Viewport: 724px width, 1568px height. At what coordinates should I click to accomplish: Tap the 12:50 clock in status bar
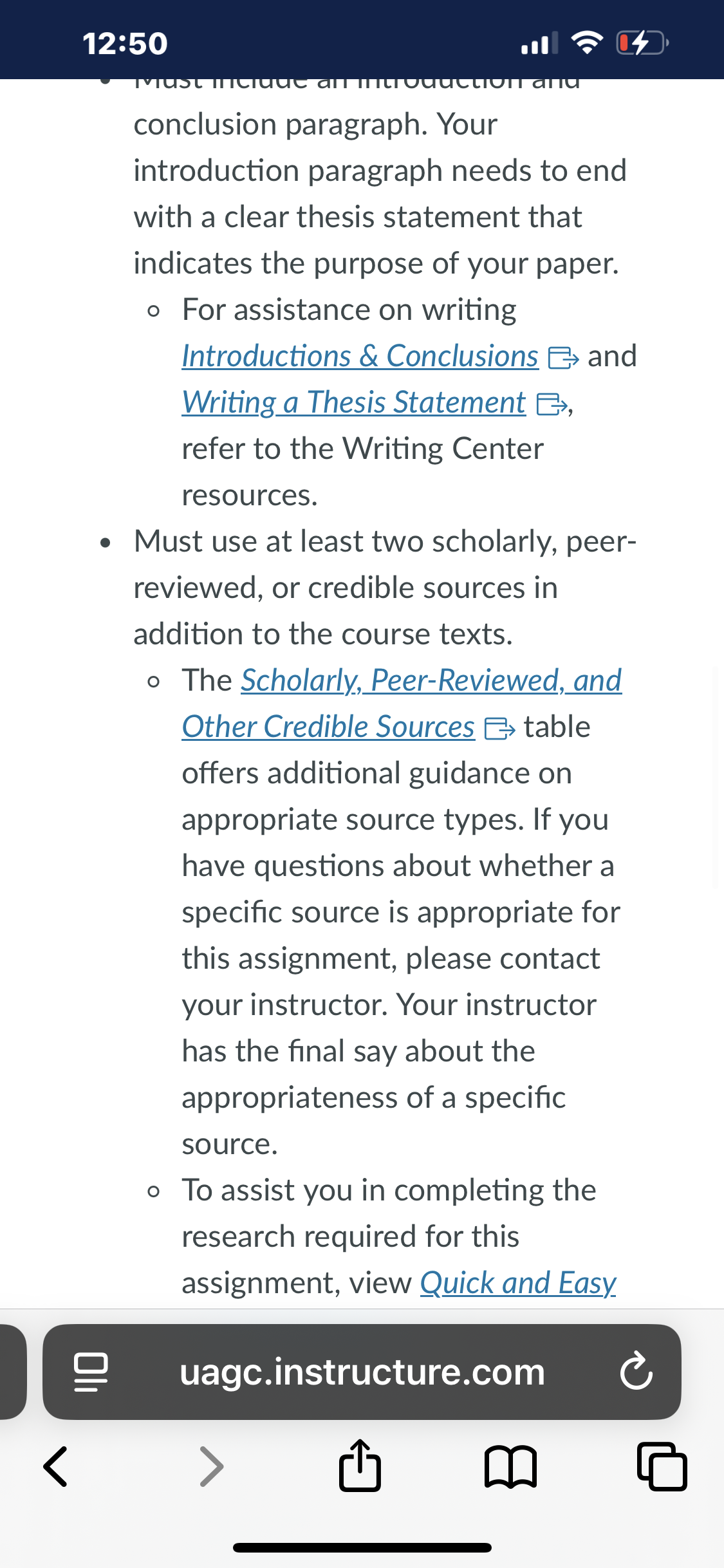click(x=125, y=44)
